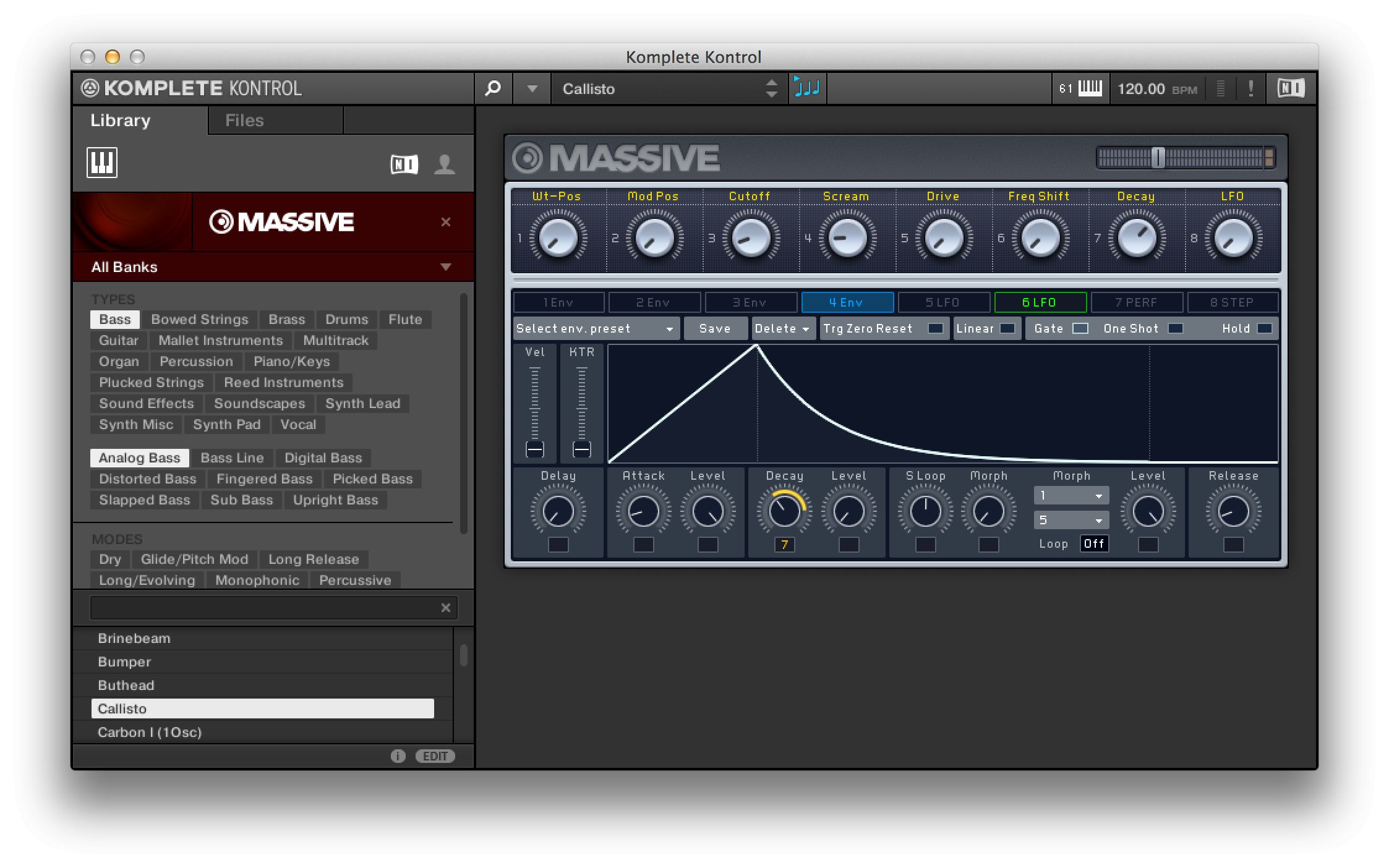1389x868 pixels.
Task: Select the Bumper preset
Action: point(263,662)
